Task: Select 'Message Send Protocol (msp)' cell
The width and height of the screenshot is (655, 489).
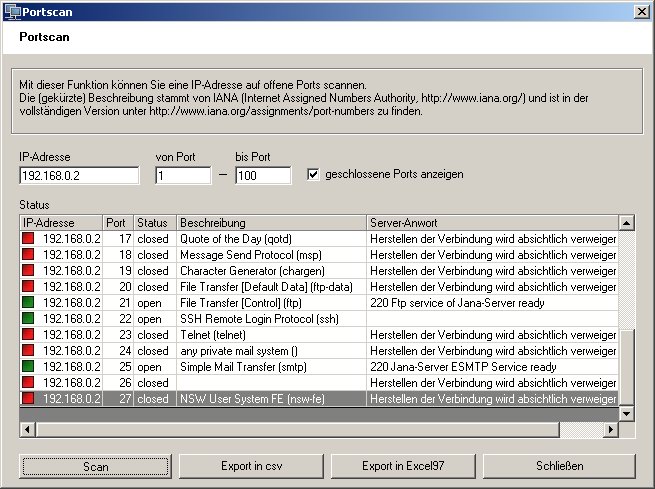Action: click(272, 255)
